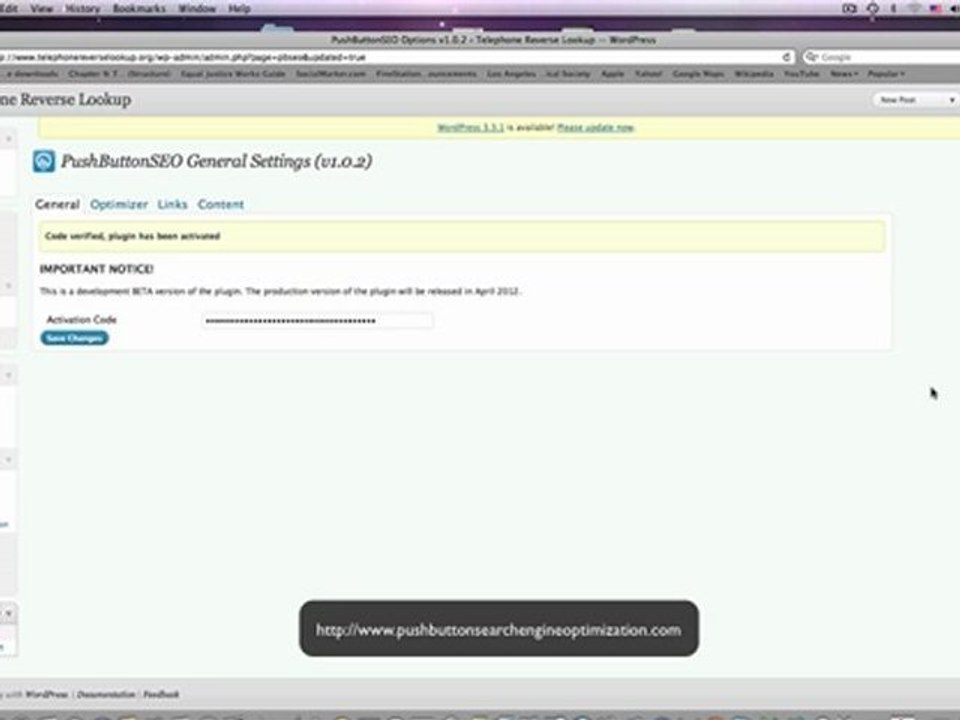
Task: Click the US flag input menu icon
Action: pyautogui.click(x=936, y=8)
